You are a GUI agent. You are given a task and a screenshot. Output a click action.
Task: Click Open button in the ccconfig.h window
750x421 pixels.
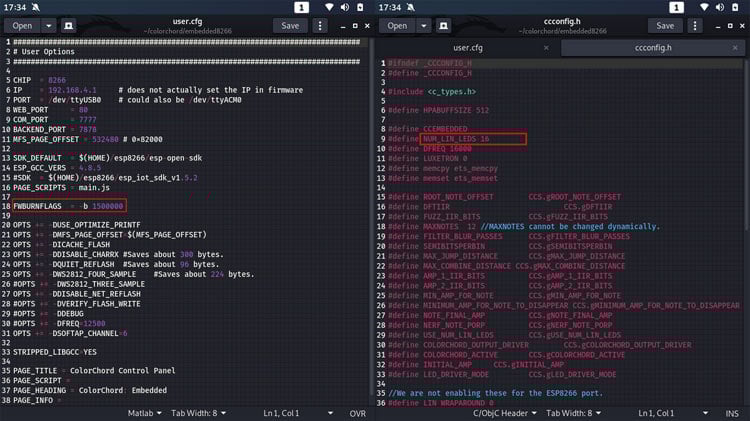click(397, 25)
